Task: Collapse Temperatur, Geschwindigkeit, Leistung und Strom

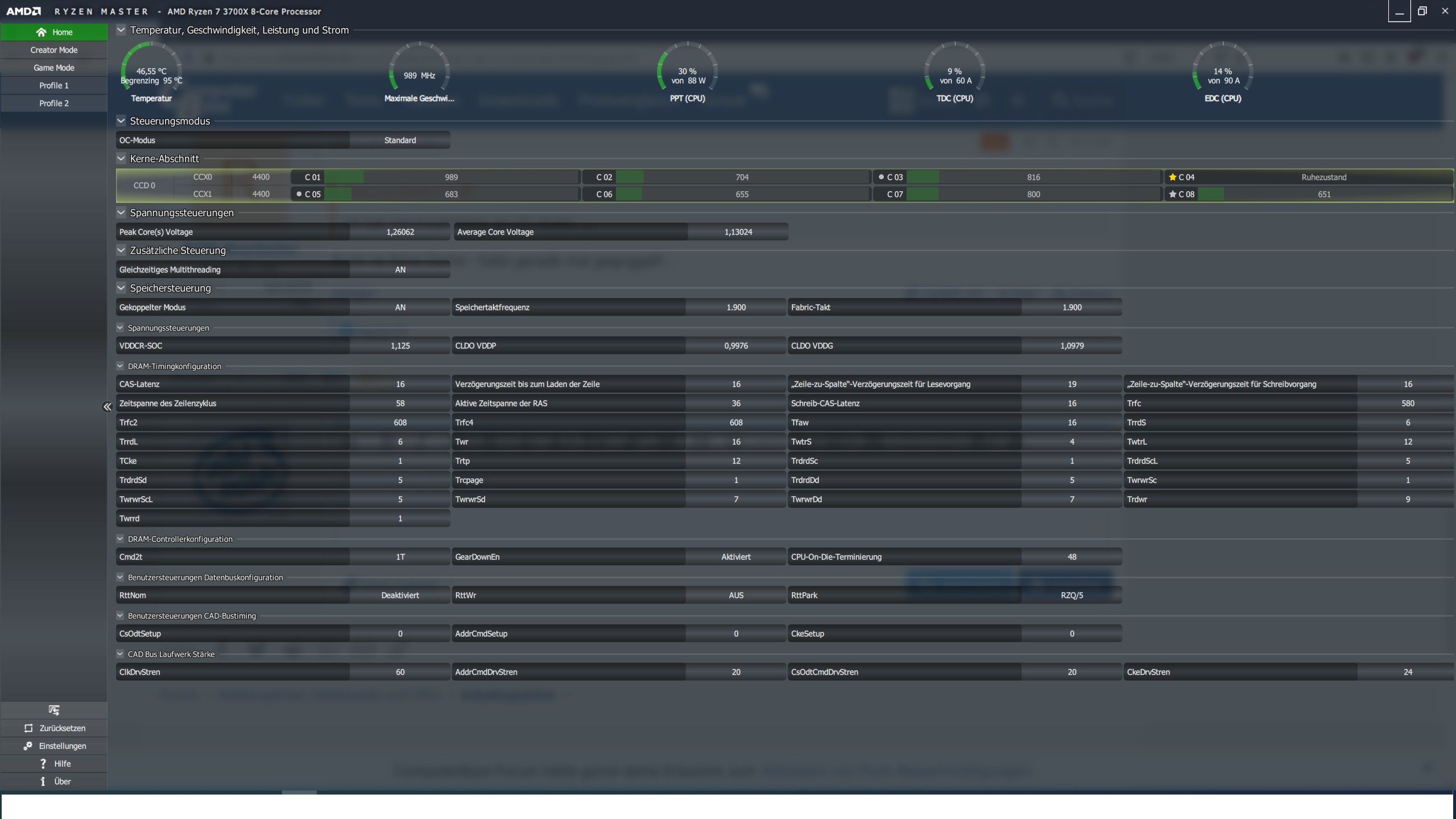Action: point(121,30)
